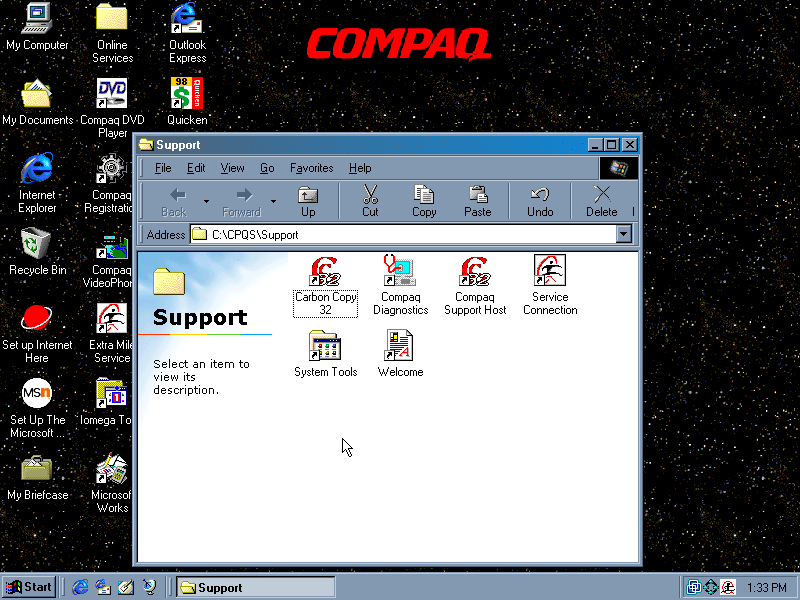The height and width of the screenshot is (600, 800).
Task: Launch Internet Explorer from Quick Launch
Action: (80, 587)
